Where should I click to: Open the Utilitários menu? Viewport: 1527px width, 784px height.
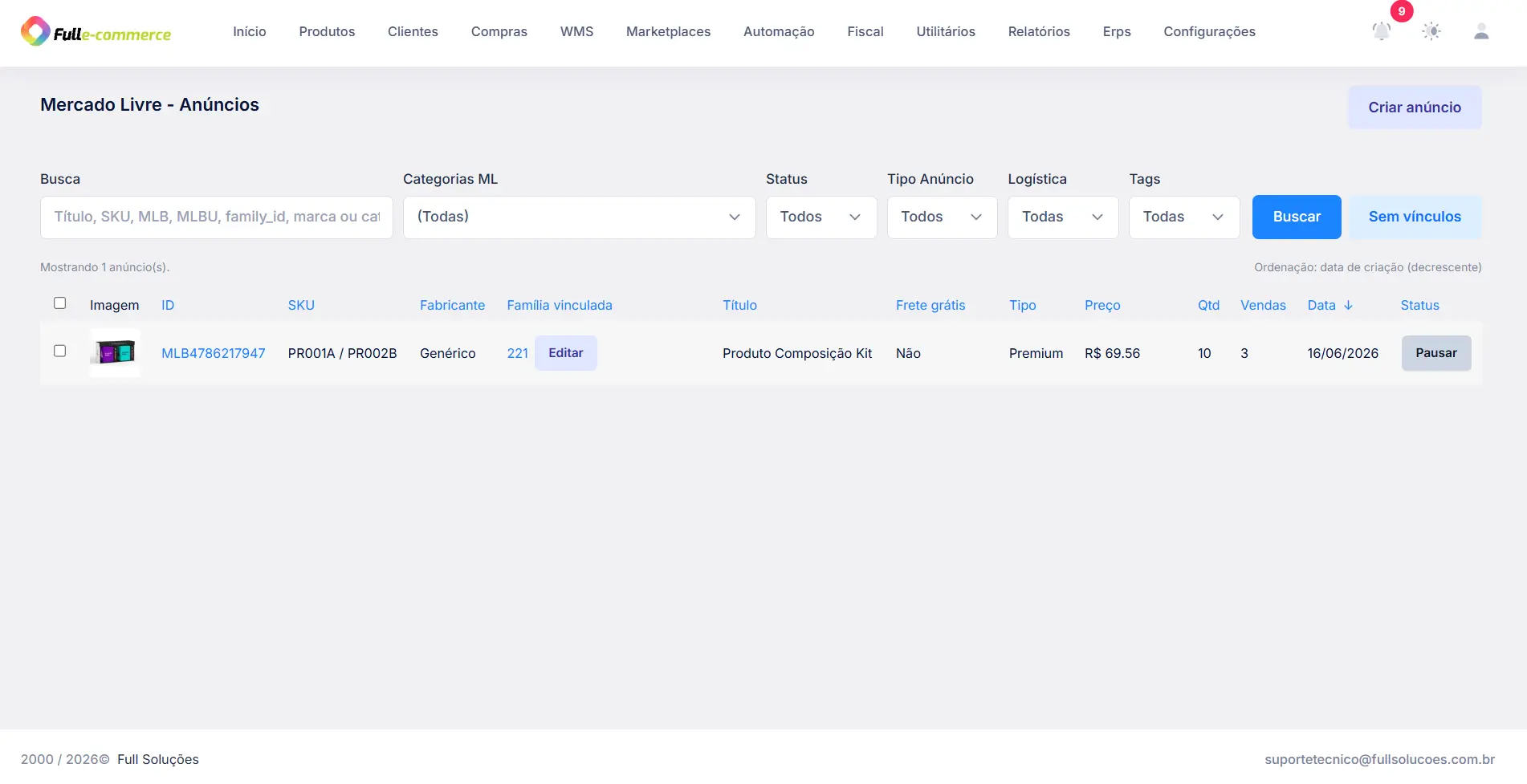click(x=946, y=31)
